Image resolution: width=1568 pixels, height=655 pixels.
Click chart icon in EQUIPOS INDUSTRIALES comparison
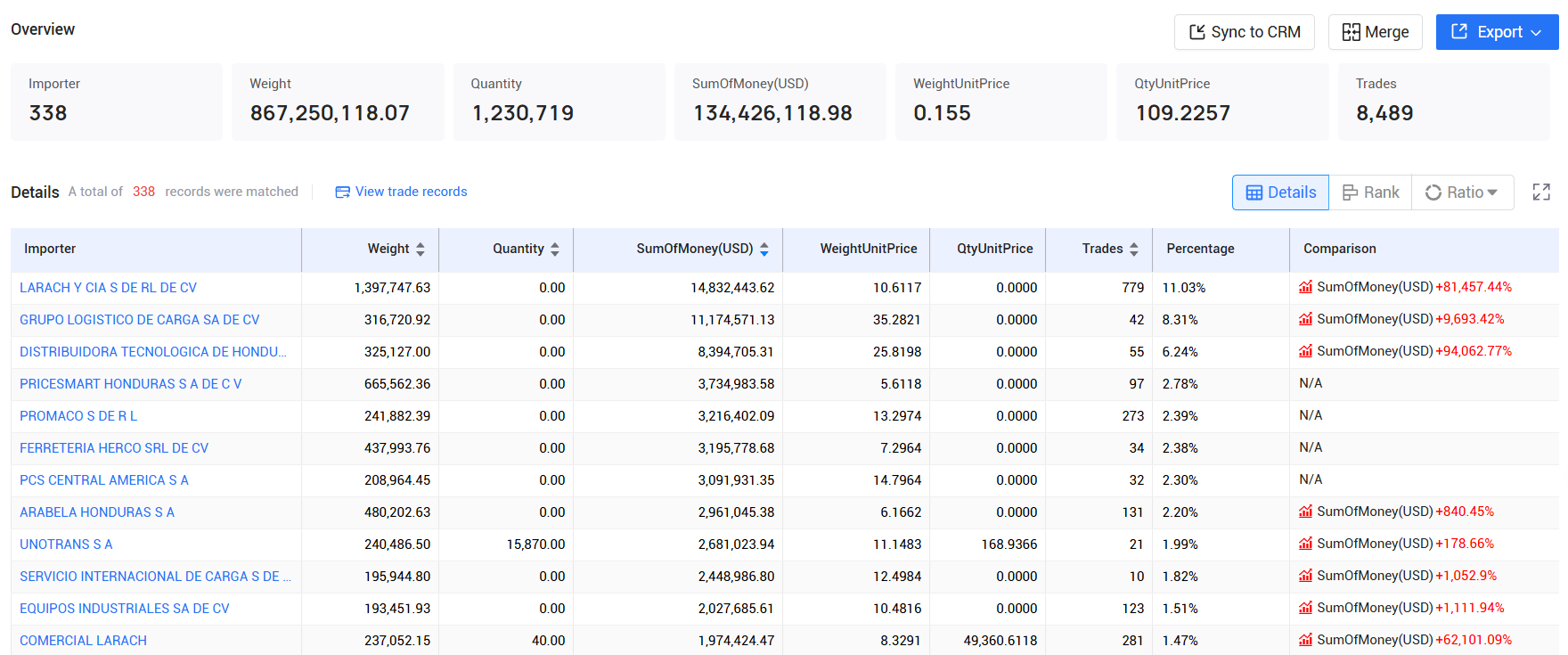pyautogui.click(x=1305, y=608)
